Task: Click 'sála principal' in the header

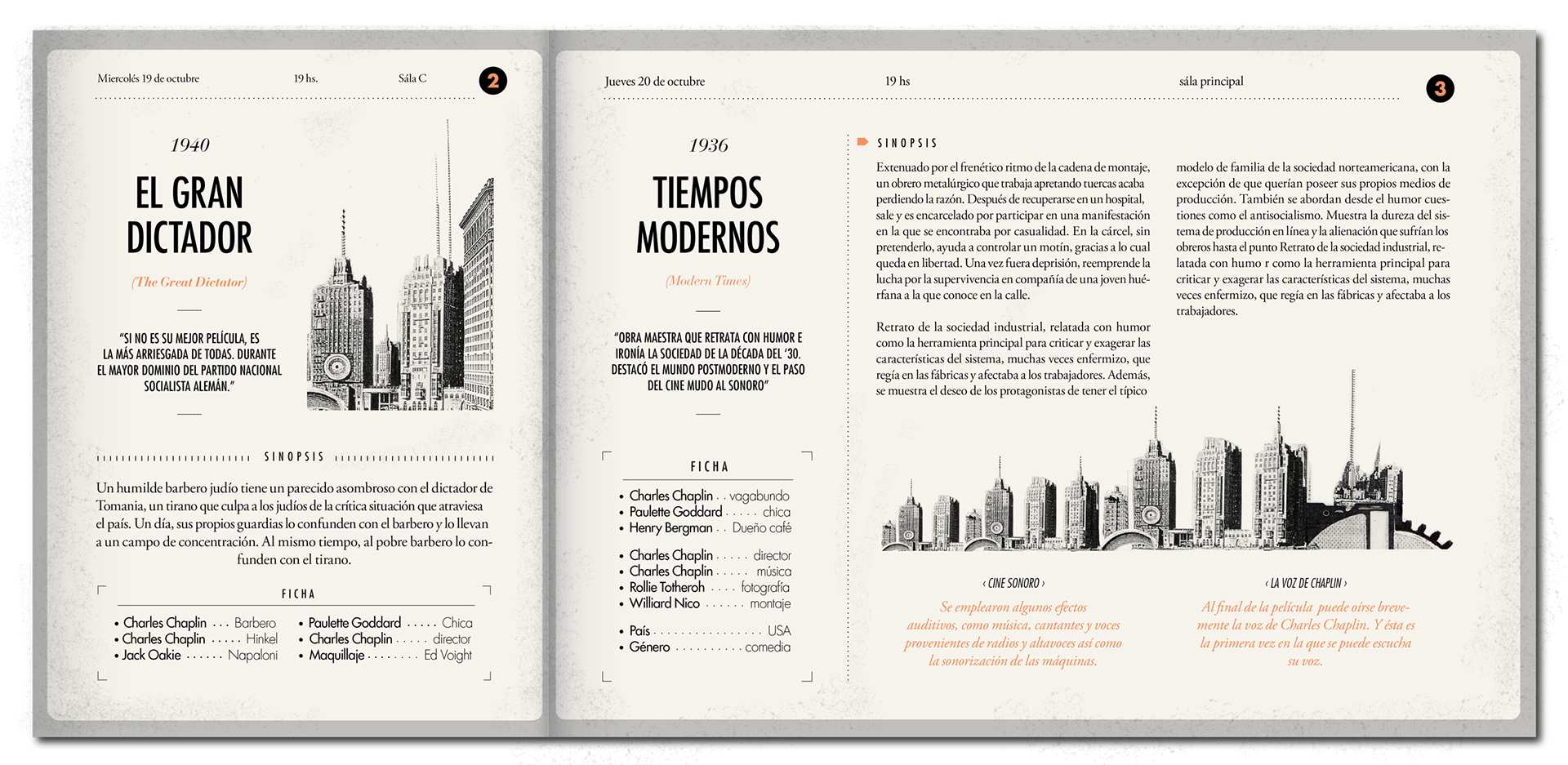Action: pyautogui.click(x=1211, y=82)
